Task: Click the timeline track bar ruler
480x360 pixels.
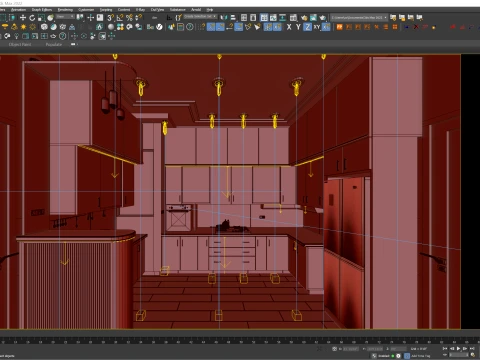Action: tap(240, 341)
